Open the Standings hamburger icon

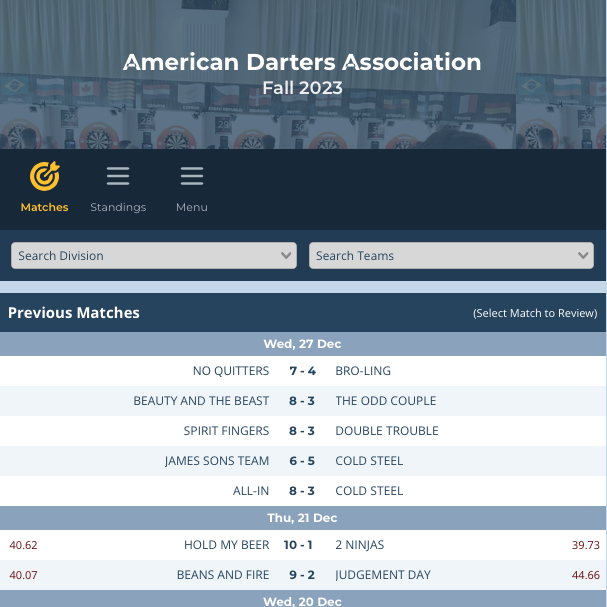(x=118, y=177)
